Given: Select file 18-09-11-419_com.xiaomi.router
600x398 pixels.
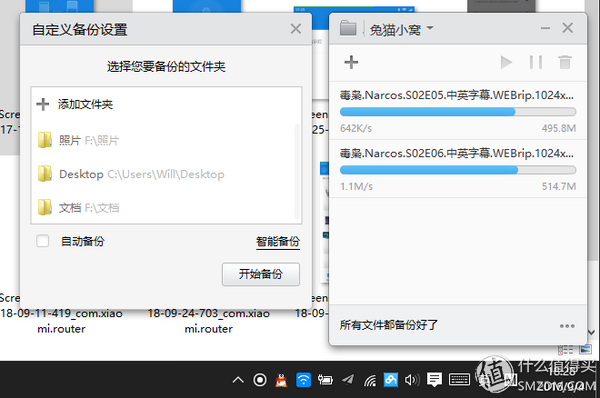Looking at the screenshot, I should 62,321.
